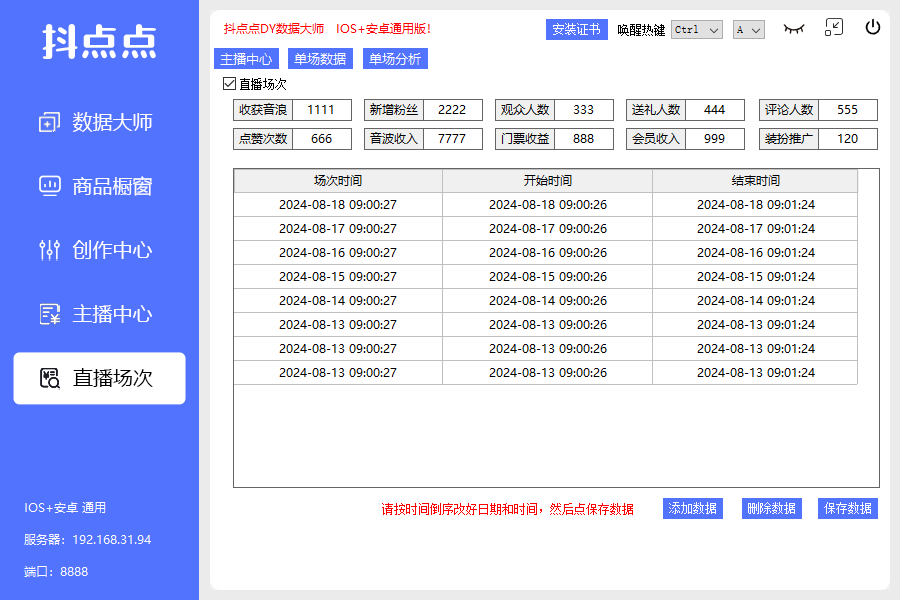Open the 单场分析 tab
Image resolution: width=900 pixels, height=600 pixels.
(x=396, y=59)
